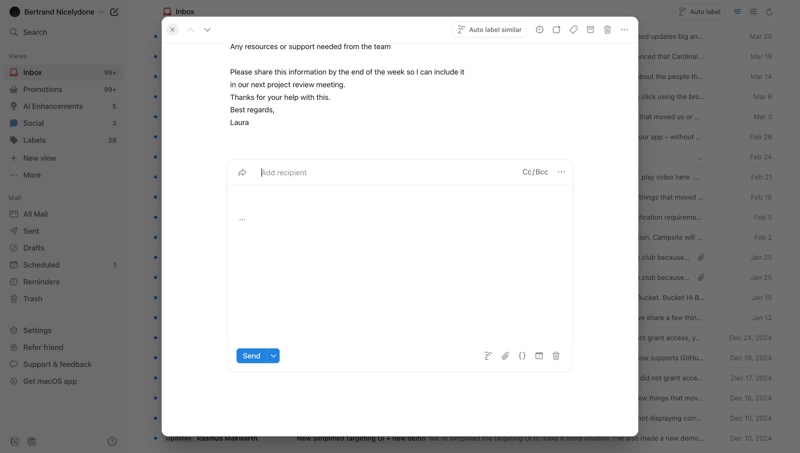Image resolution: width=800 pixels, height=453 pixels.
Task: Select the Inbox view
Action: click(x=63, y=72)
